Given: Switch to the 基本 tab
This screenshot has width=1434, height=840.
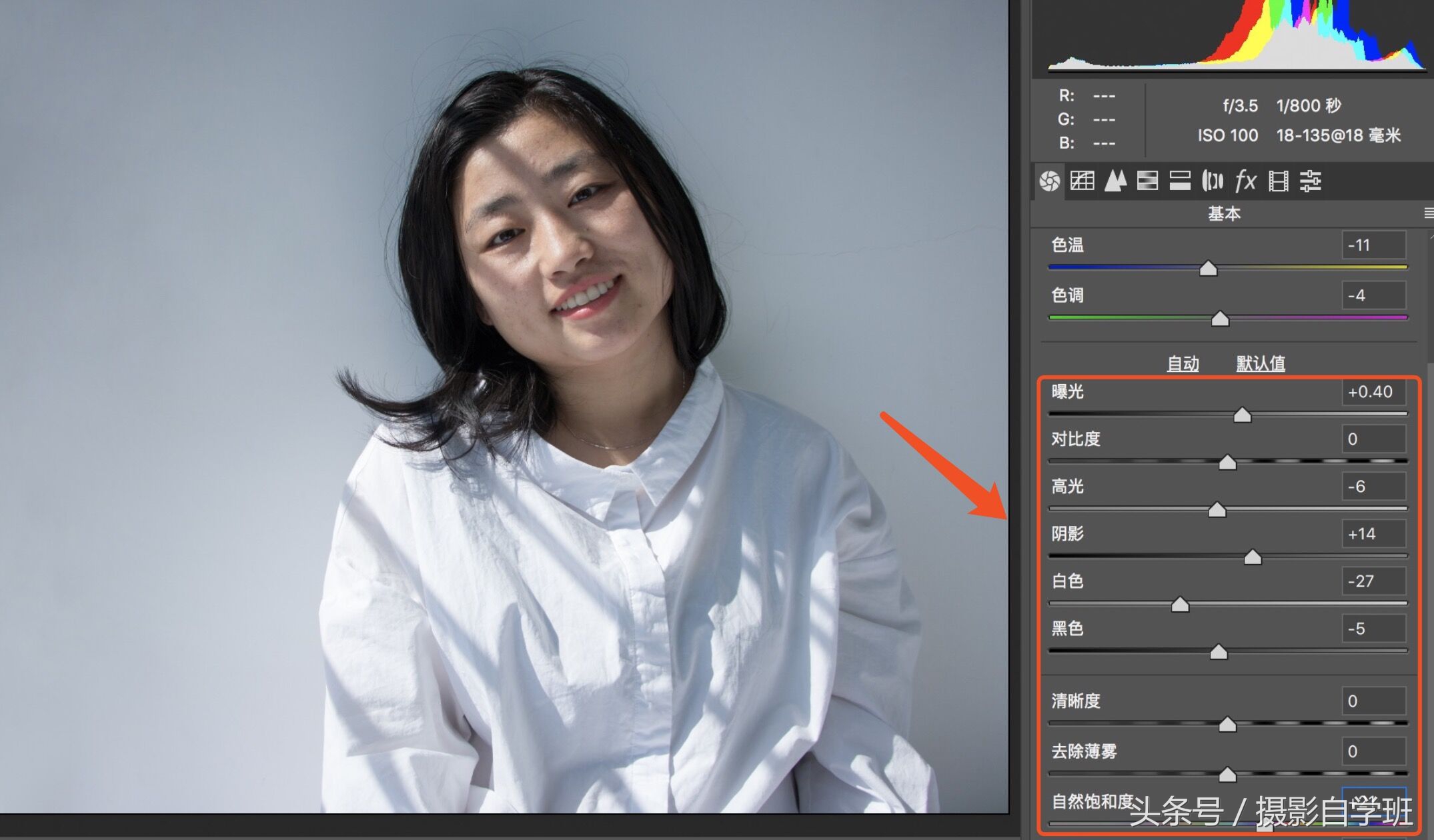Looking at the screenshot, I should [x=1225, y=213].
